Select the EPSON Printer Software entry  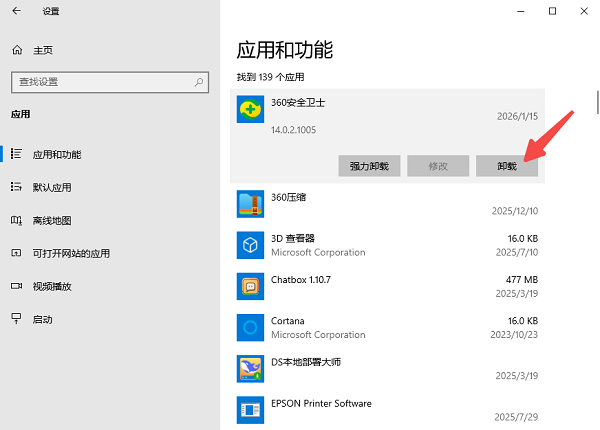point(387,410)
